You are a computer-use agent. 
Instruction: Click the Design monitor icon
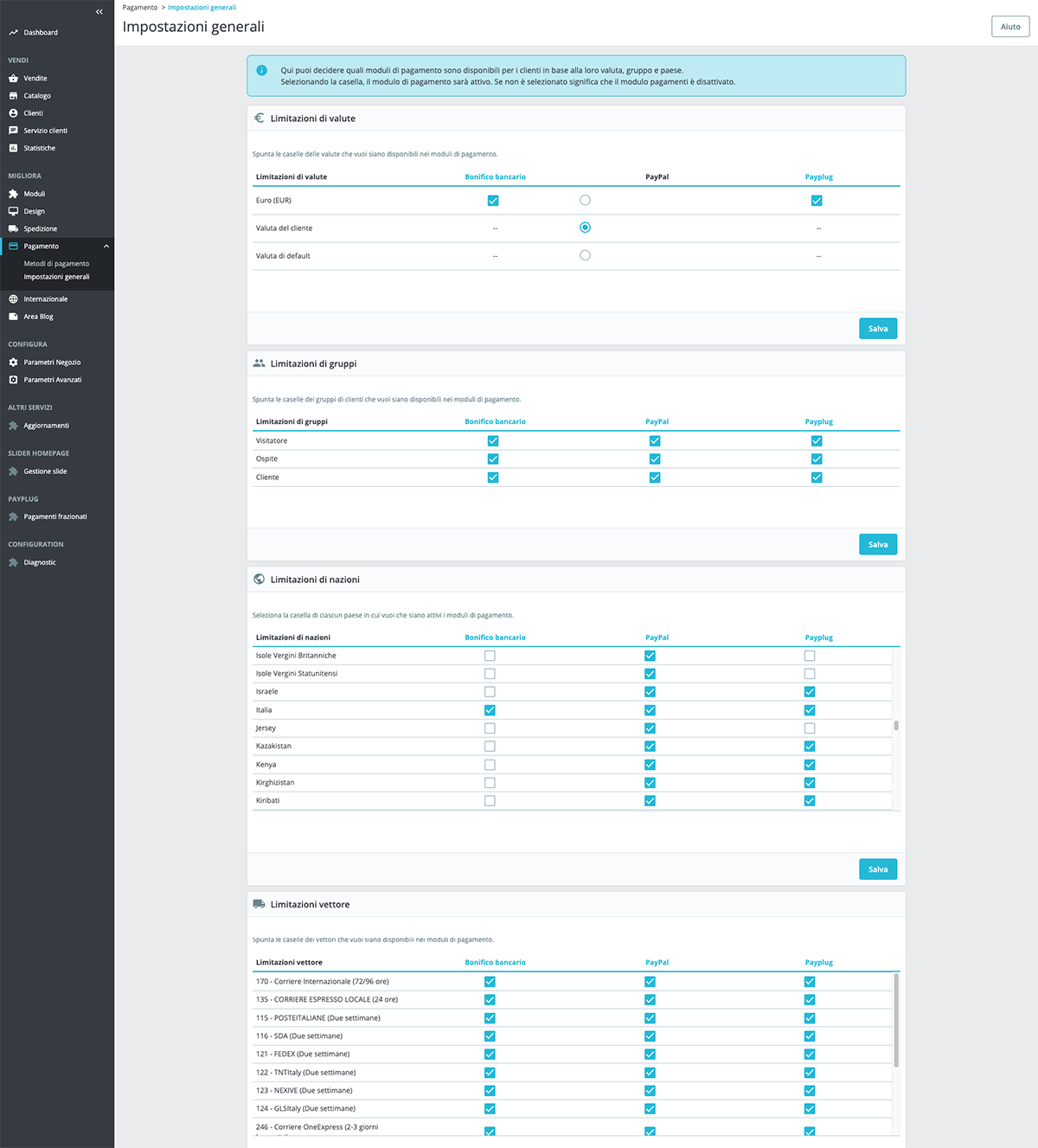pos(13,211)
